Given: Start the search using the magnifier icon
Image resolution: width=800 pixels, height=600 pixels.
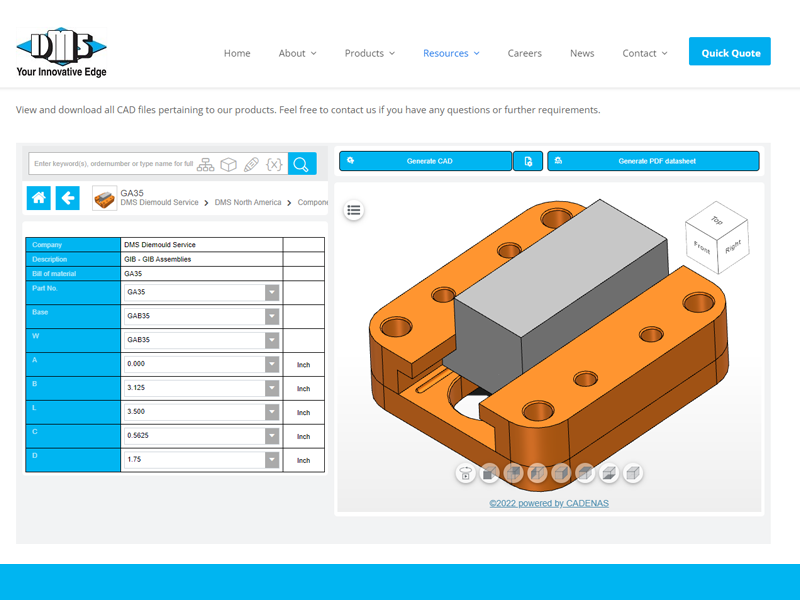Looking at the screenshot, I should [x=301, y=164].
